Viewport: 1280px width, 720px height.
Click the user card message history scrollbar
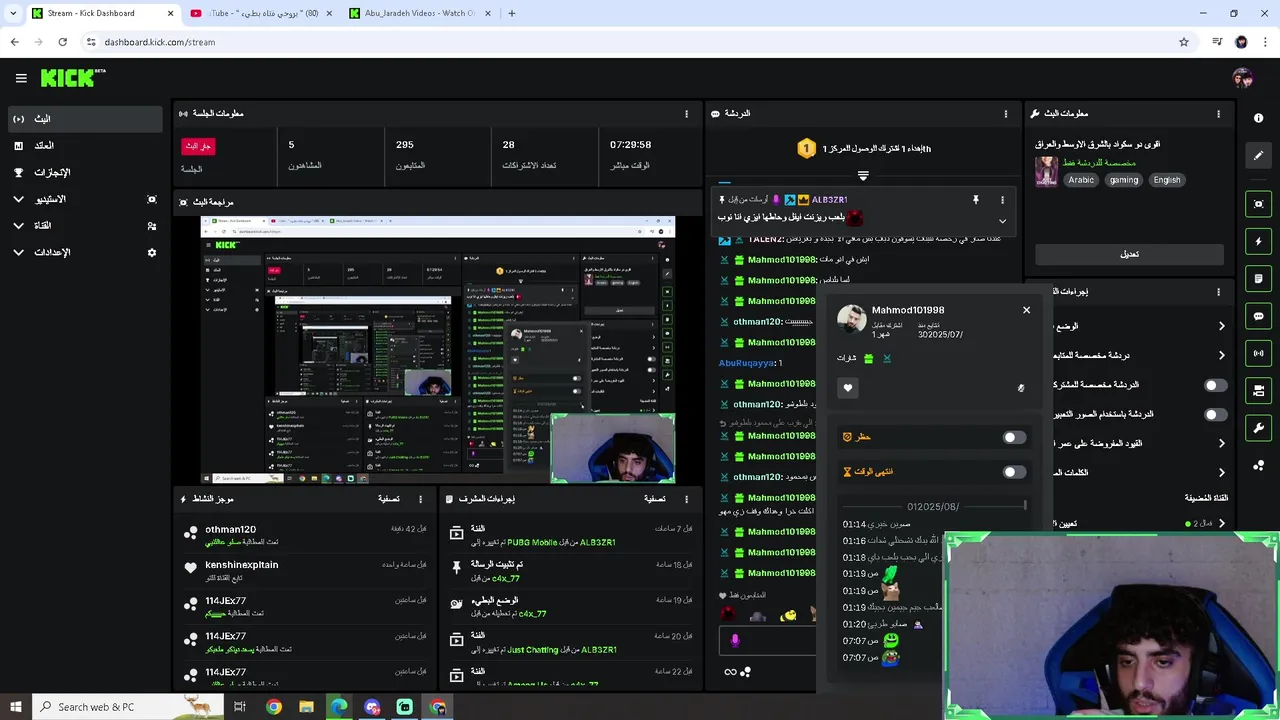click(1025, 506)
